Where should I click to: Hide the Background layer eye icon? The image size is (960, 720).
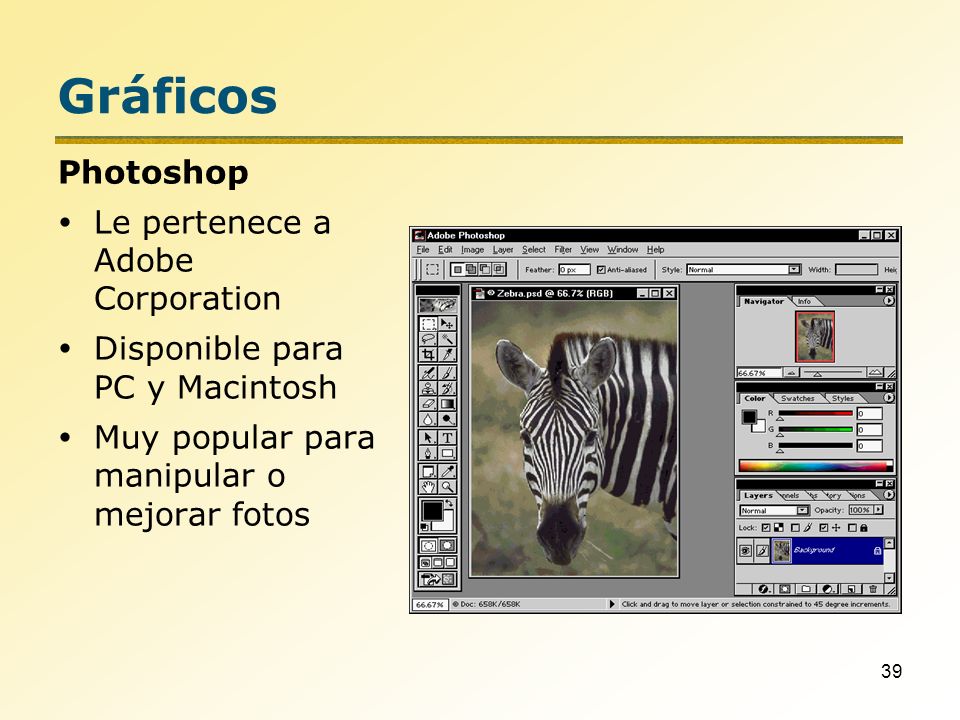[x=745, y=551]
